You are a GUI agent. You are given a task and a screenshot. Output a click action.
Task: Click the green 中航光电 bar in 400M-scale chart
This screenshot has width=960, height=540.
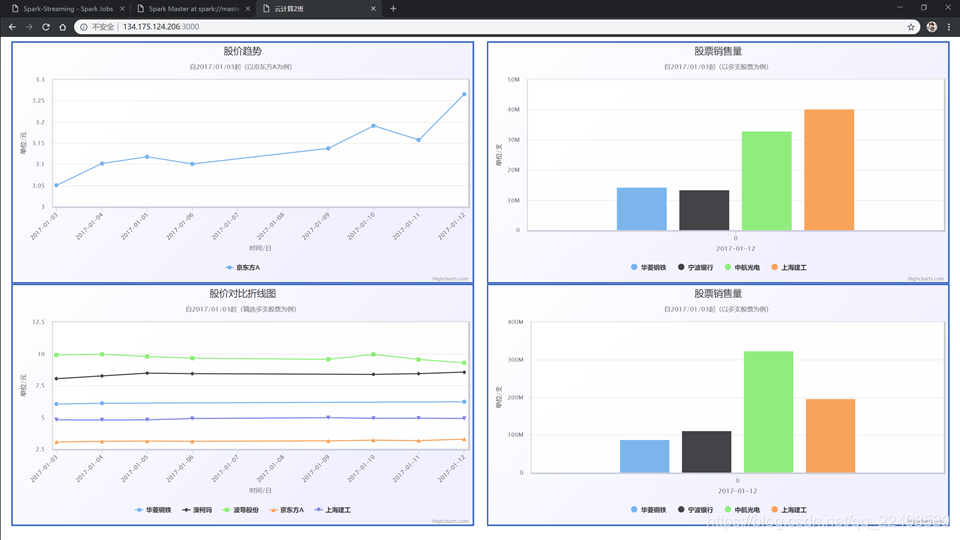pos(768,412)
